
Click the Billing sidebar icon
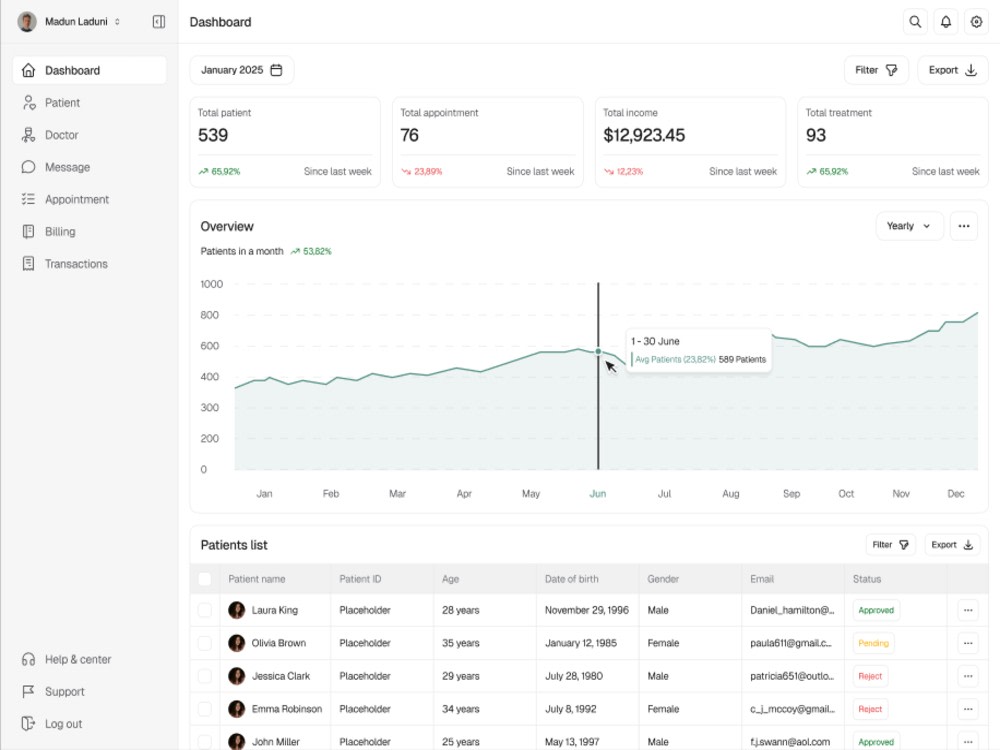(x=28, y=232)
